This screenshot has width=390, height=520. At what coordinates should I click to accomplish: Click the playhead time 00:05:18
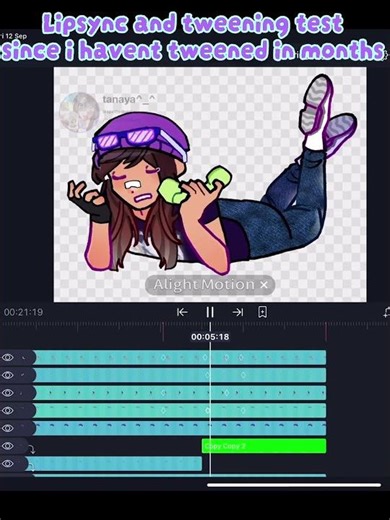click(210, 337)
